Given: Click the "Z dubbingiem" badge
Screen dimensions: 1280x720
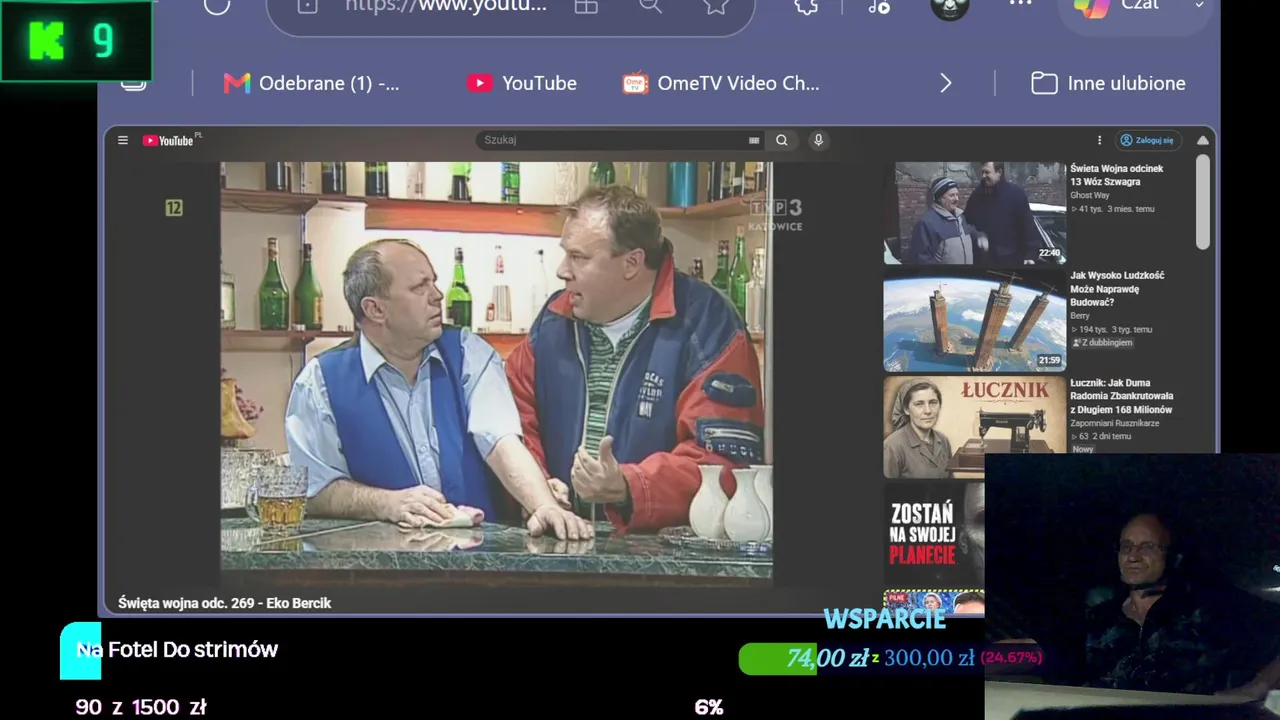Looking at the screenshot, I should [1102, 343].
